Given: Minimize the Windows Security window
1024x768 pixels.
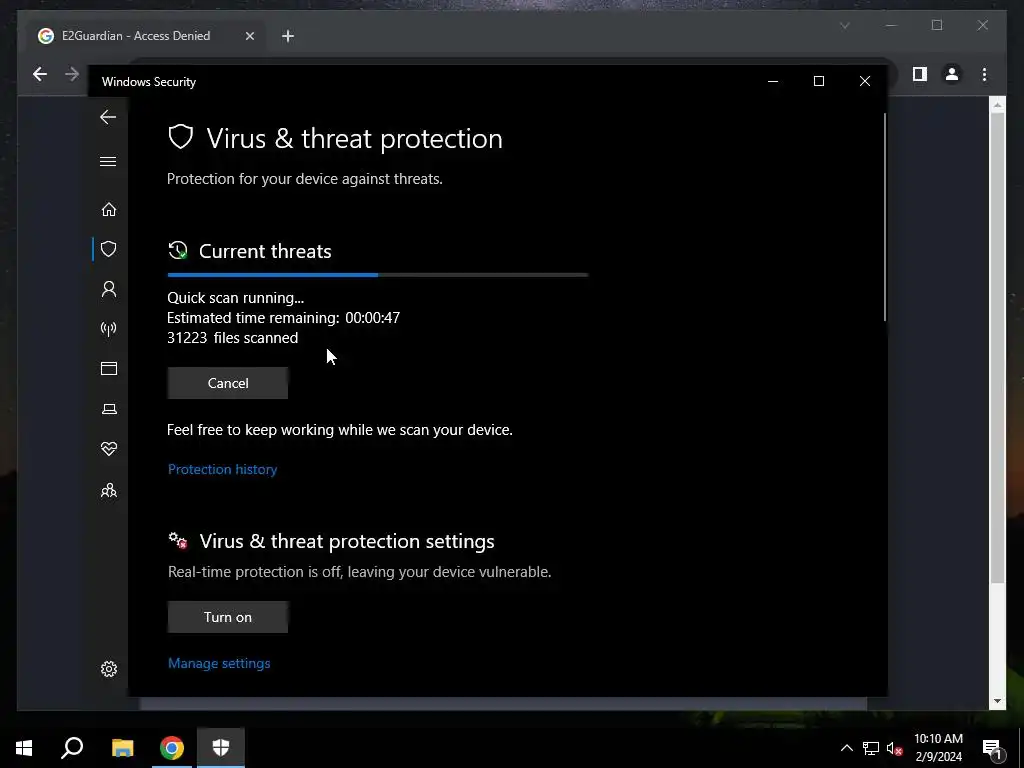Looking at the screenshot, I should (x=773, y=81).
